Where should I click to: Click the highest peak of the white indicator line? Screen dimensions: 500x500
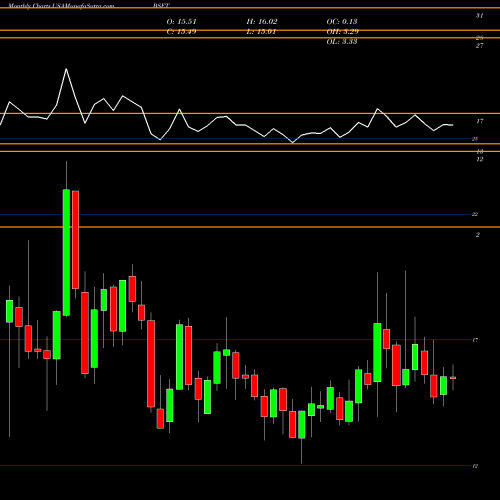click(66, 69)
